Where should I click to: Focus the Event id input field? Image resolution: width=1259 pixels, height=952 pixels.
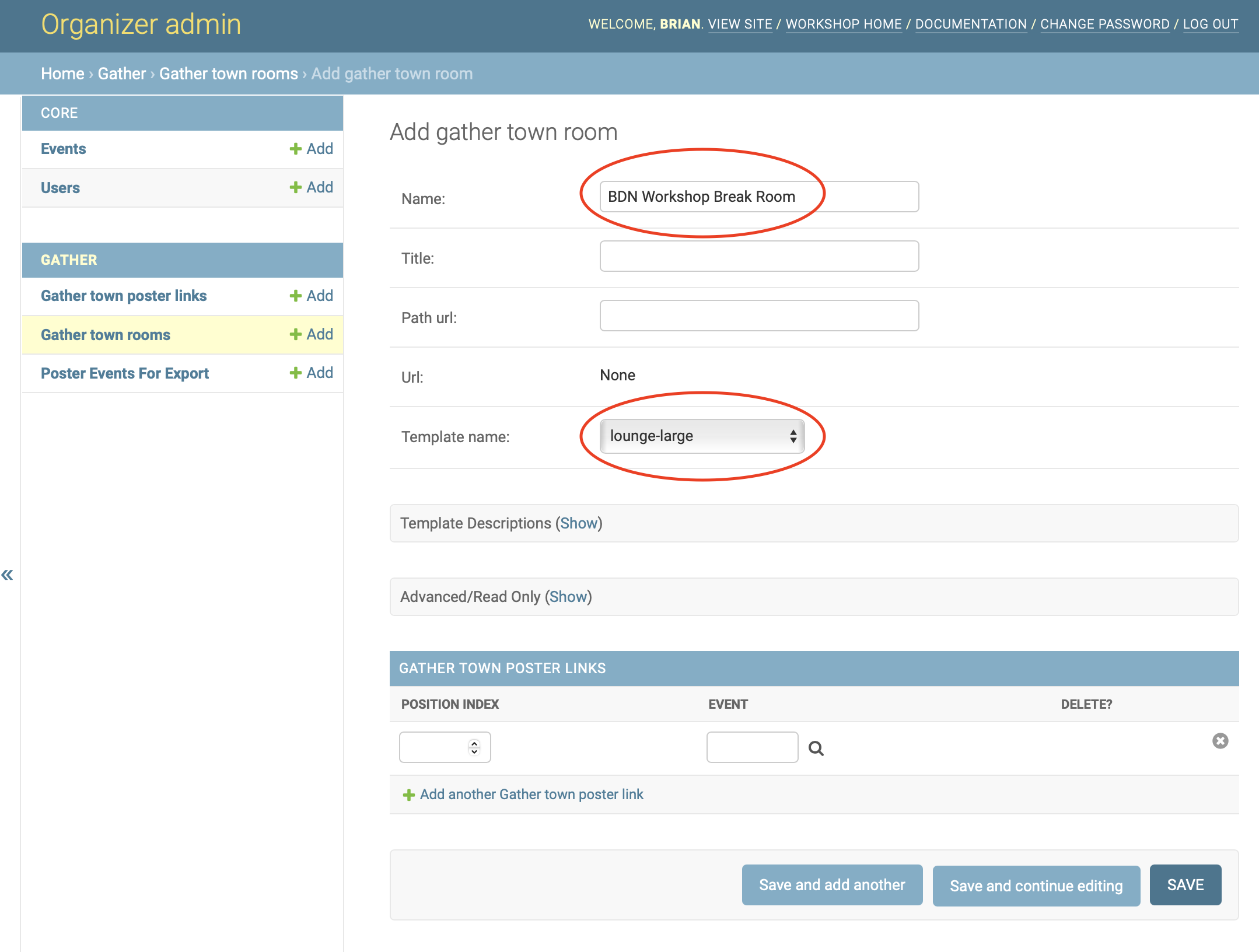[x=752, y=747]
